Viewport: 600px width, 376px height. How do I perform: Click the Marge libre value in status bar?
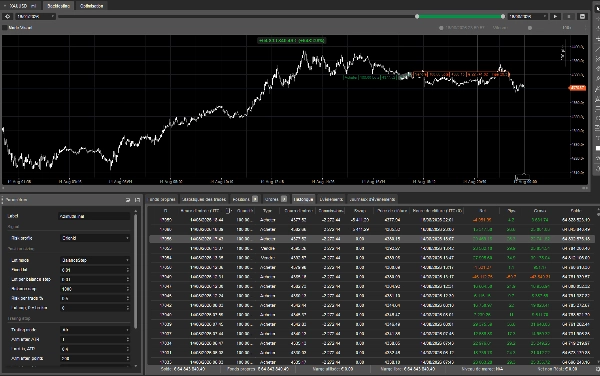point(419,369)
